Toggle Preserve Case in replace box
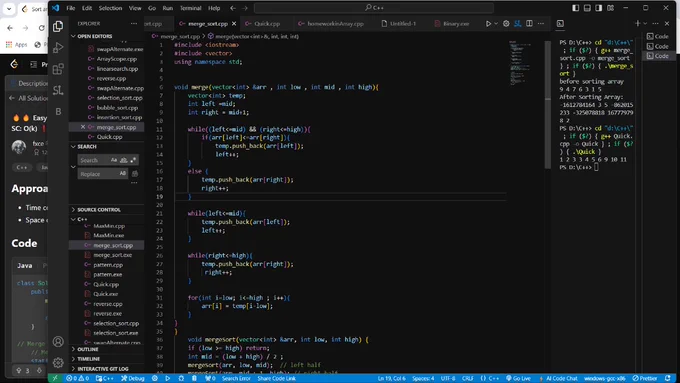680x383 pixels. (123, 173)
